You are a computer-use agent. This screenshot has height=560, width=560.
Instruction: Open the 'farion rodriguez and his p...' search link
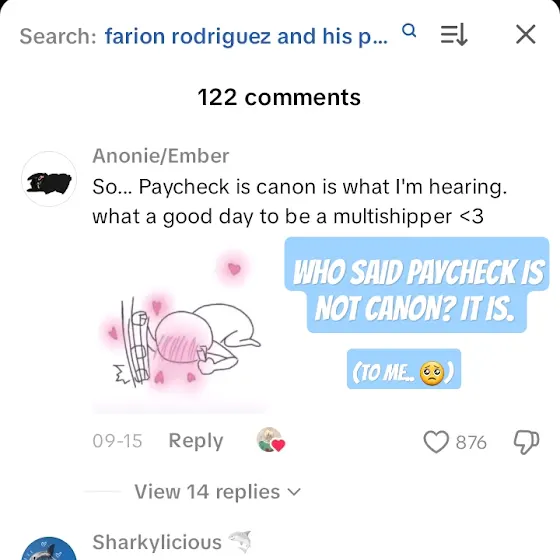[246, 36]
